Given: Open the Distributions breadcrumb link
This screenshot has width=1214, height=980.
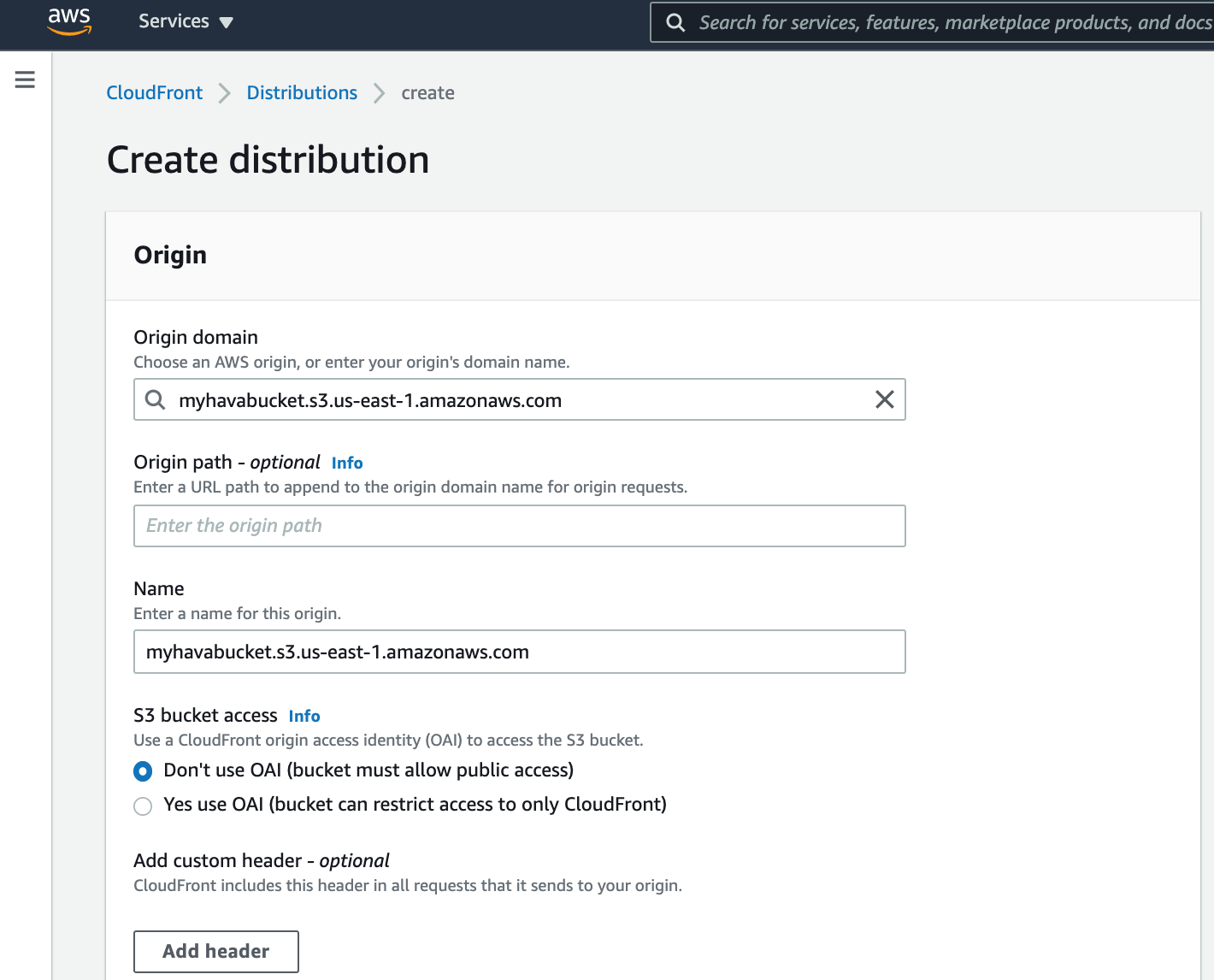Looking at the screenshot, I should coord(302,92).
